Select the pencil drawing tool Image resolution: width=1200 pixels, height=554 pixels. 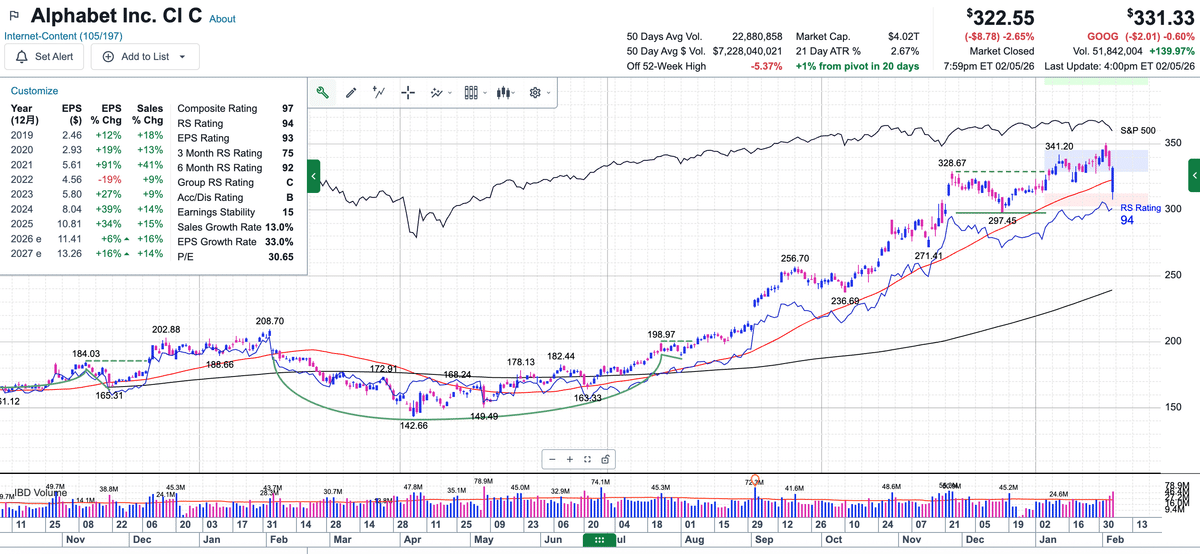point(351,92)
